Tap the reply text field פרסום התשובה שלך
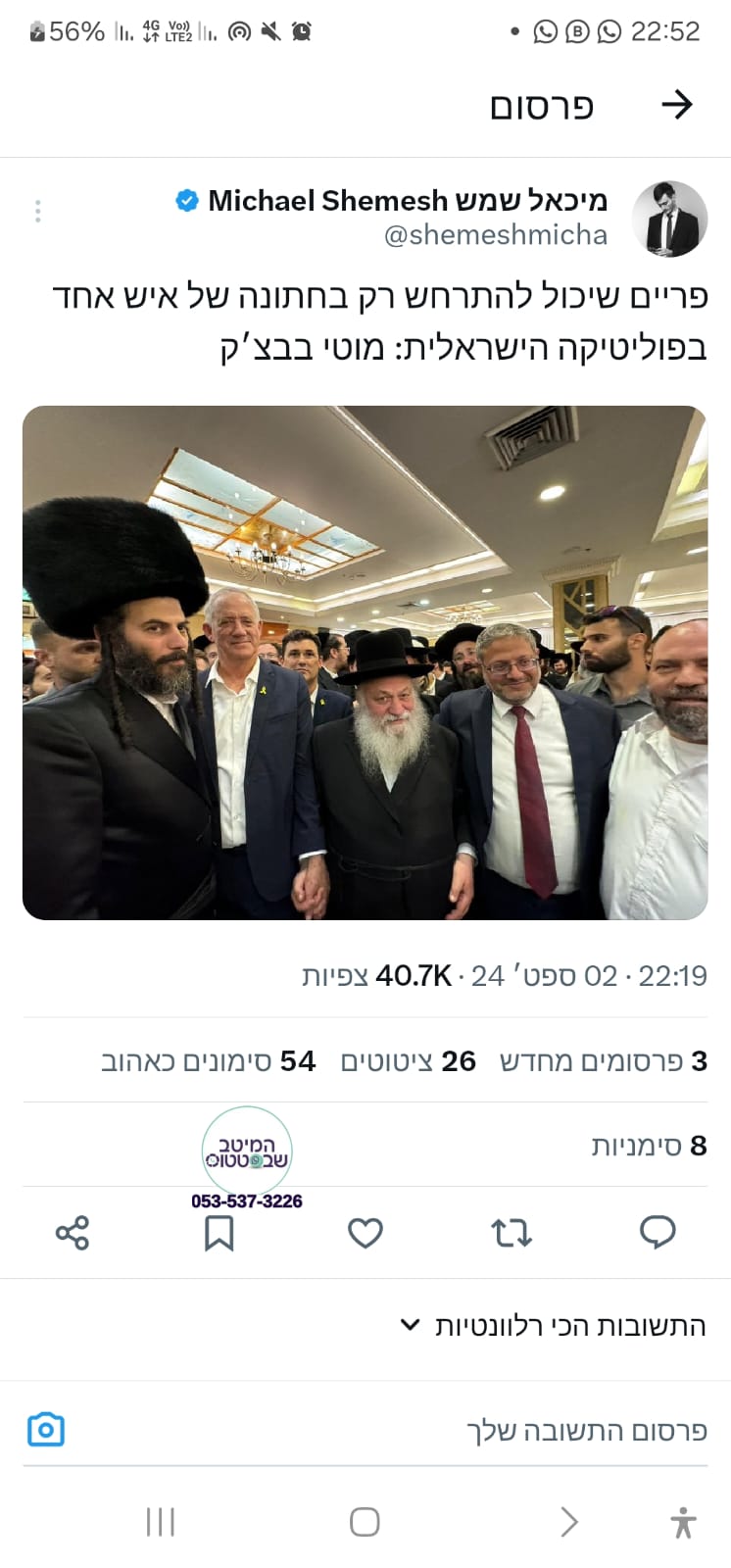 pyautogui.click(x=586, y=1430)
